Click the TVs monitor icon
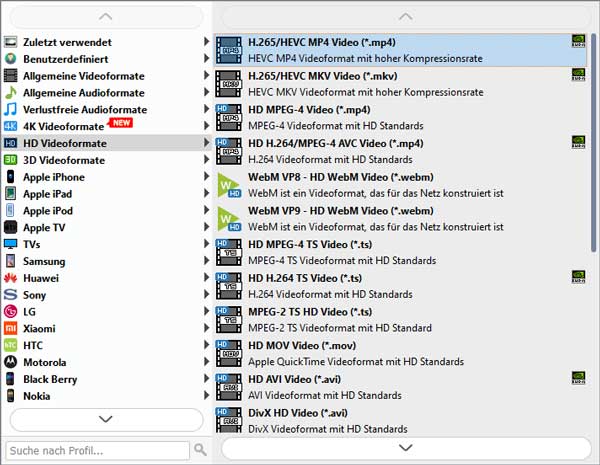Image resolution: width=600 pixels, height=465 pixels. [10, 244]
